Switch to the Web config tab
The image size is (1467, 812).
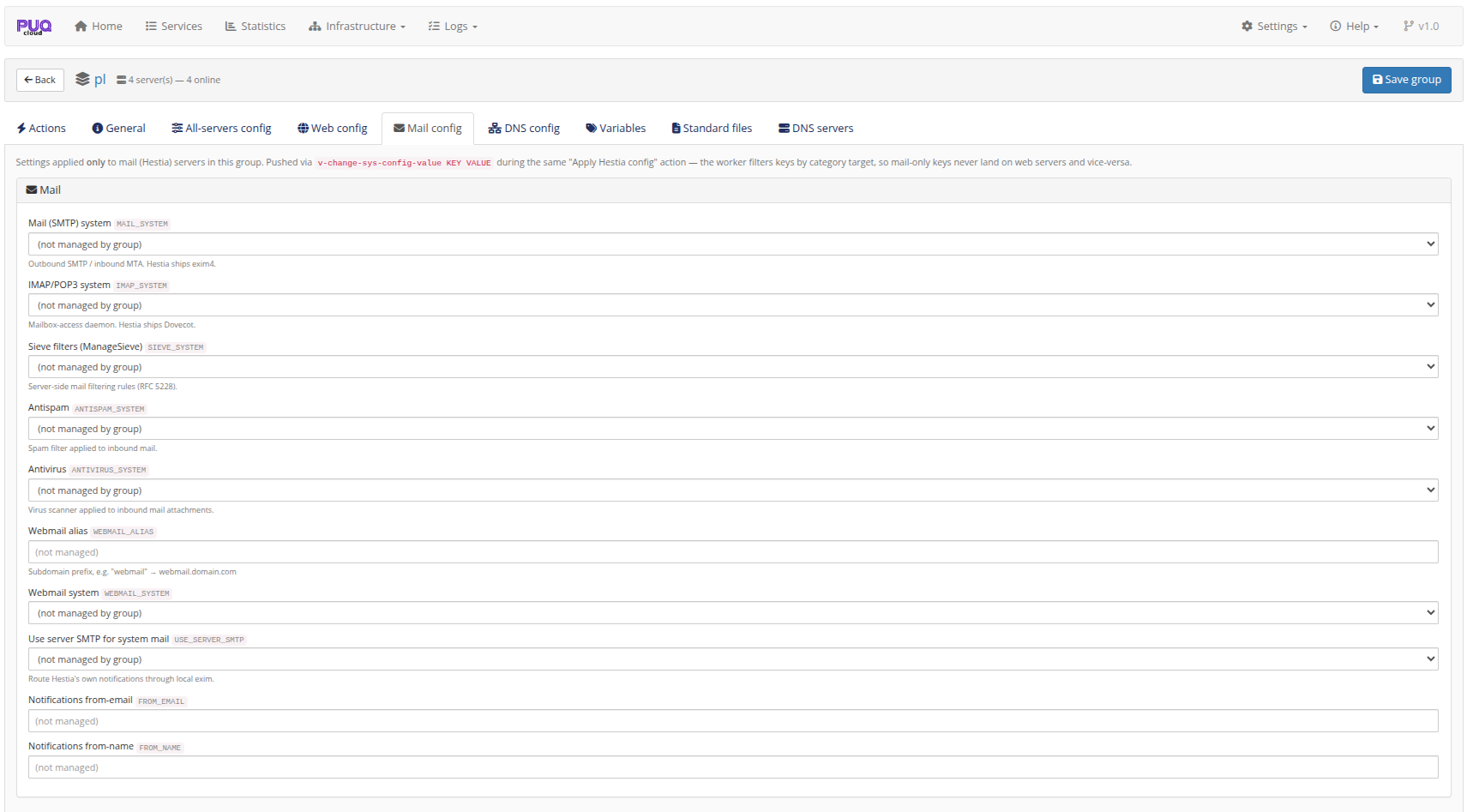coord(333,129)
